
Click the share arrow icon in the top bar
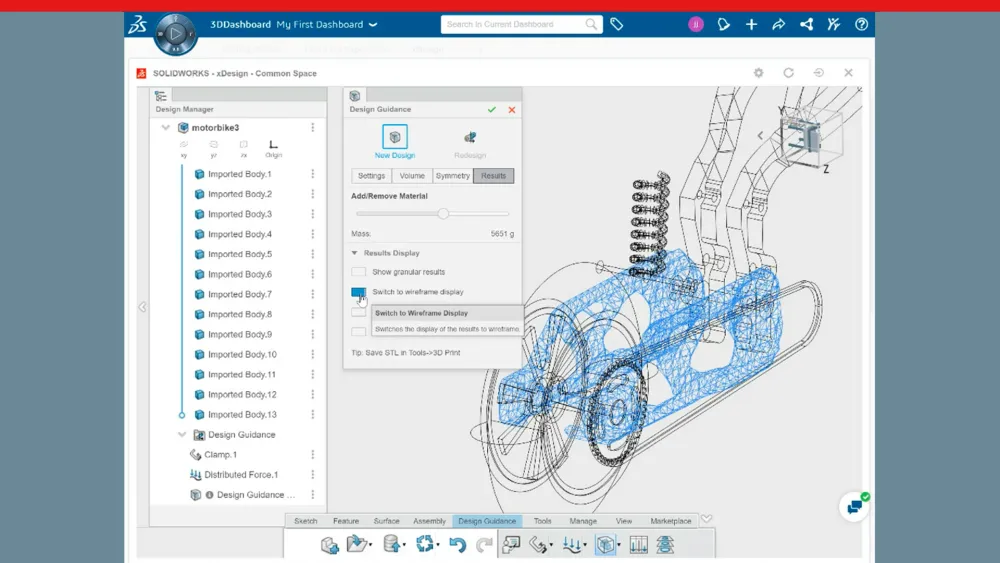tap(779, 24)
